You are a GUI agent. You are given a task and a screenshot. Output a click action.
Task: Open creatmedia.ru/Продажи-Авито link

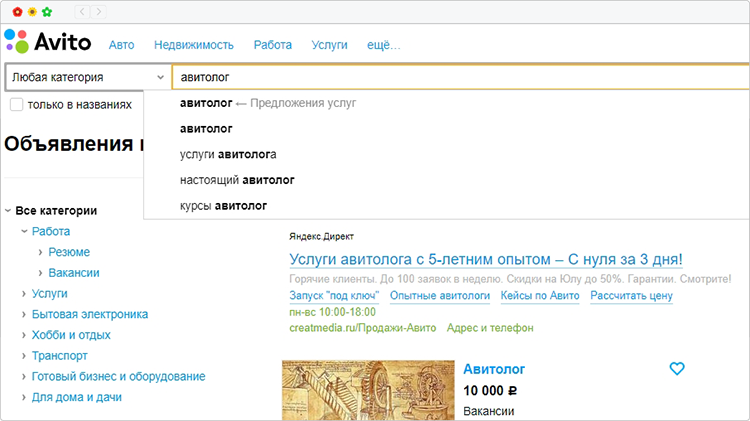[363, 328]
